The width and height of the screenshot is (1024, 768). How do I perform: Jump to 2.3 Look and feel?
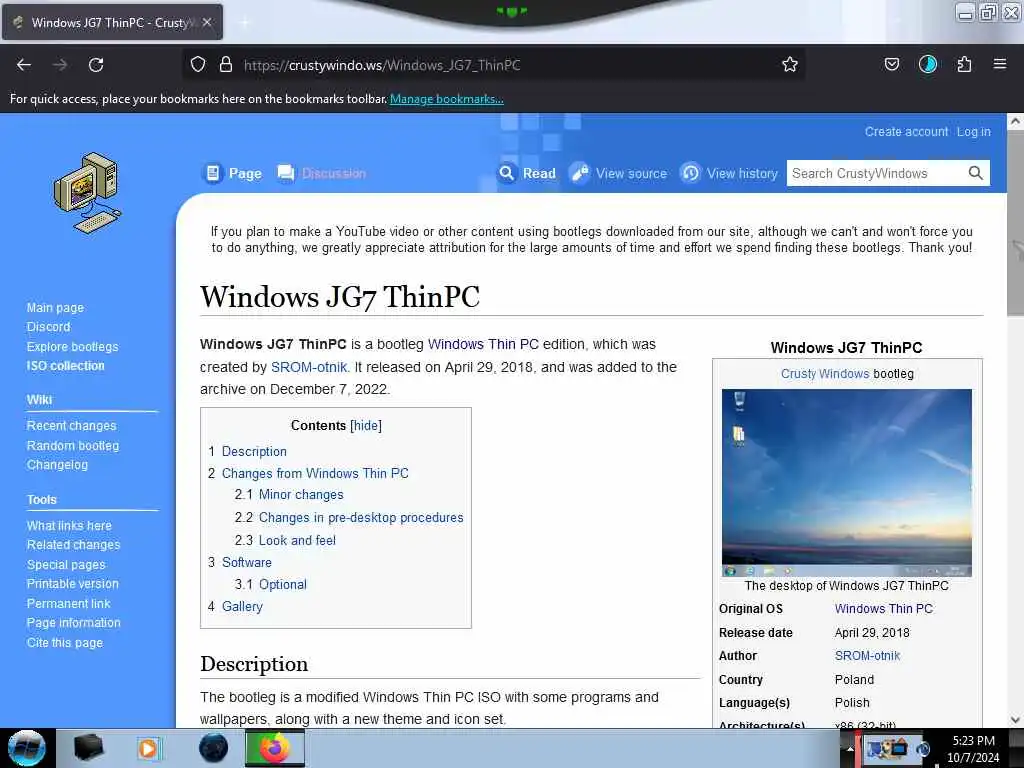point(297,540)
